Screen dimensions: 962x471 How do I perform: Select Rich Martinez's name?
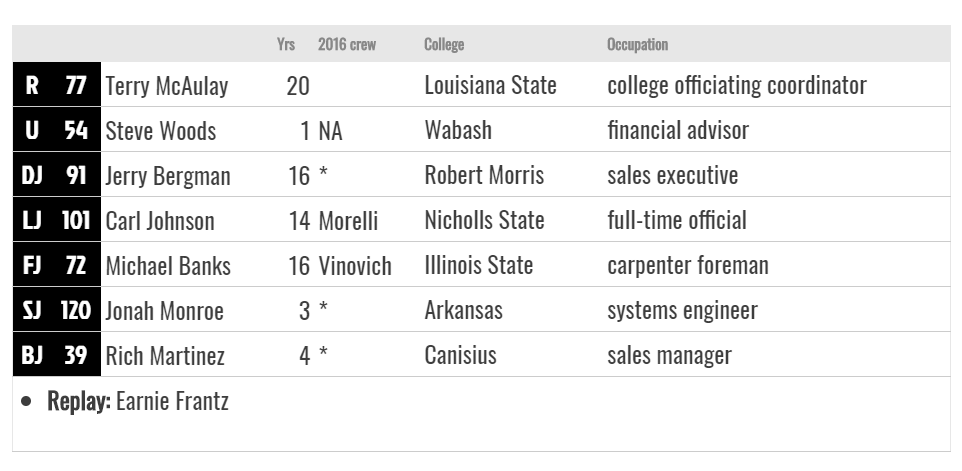(165, 356)
